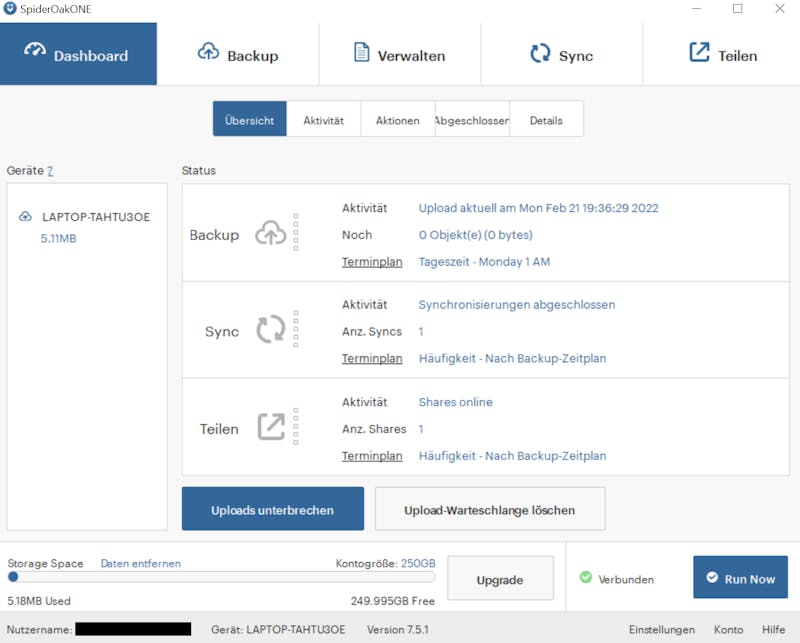Click the 250GB Kontogröße link

click(418, 563)
